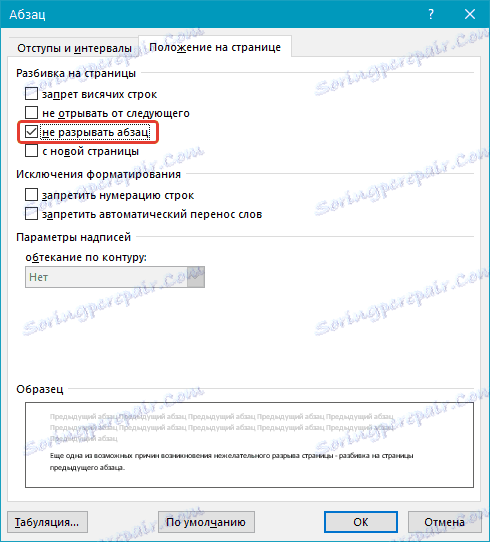
Task: Enable запрет висячих строк checkbox
Action: pyautogui.click(x=31, y=94)
